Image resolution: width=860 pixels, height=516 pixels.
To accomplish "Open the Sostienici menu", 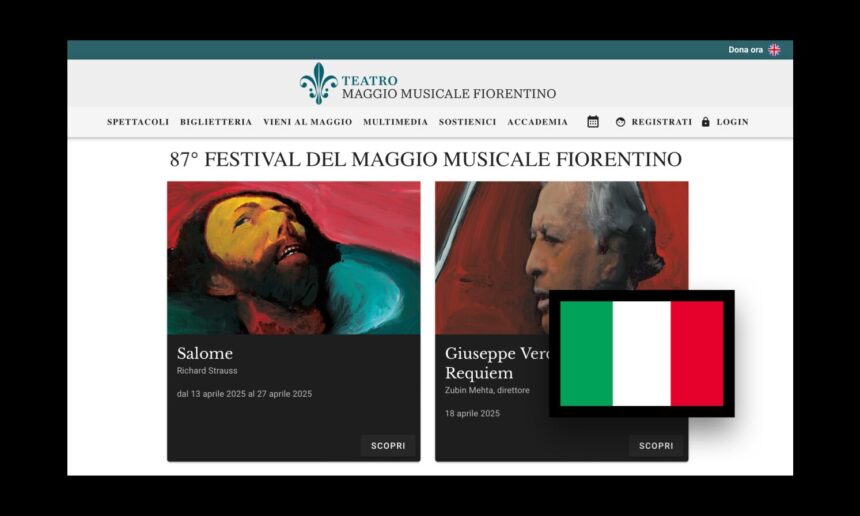I will [x=467, y=122].
